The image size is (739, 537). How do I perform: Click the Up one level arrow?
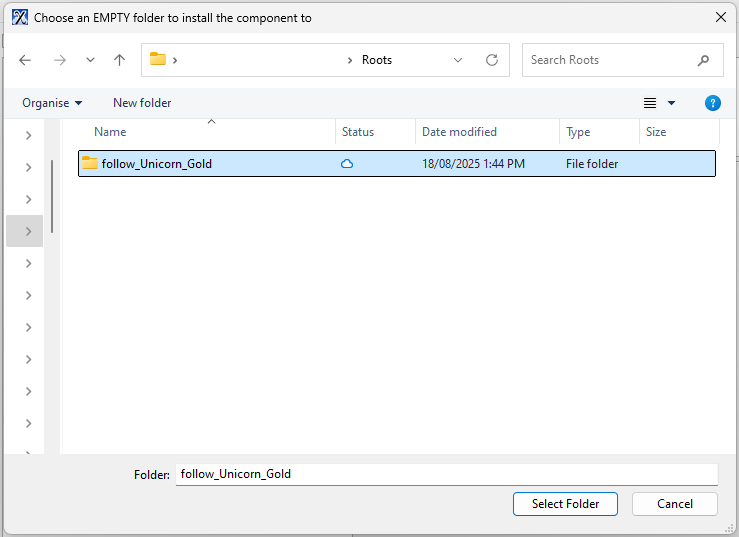pos(119,60)
